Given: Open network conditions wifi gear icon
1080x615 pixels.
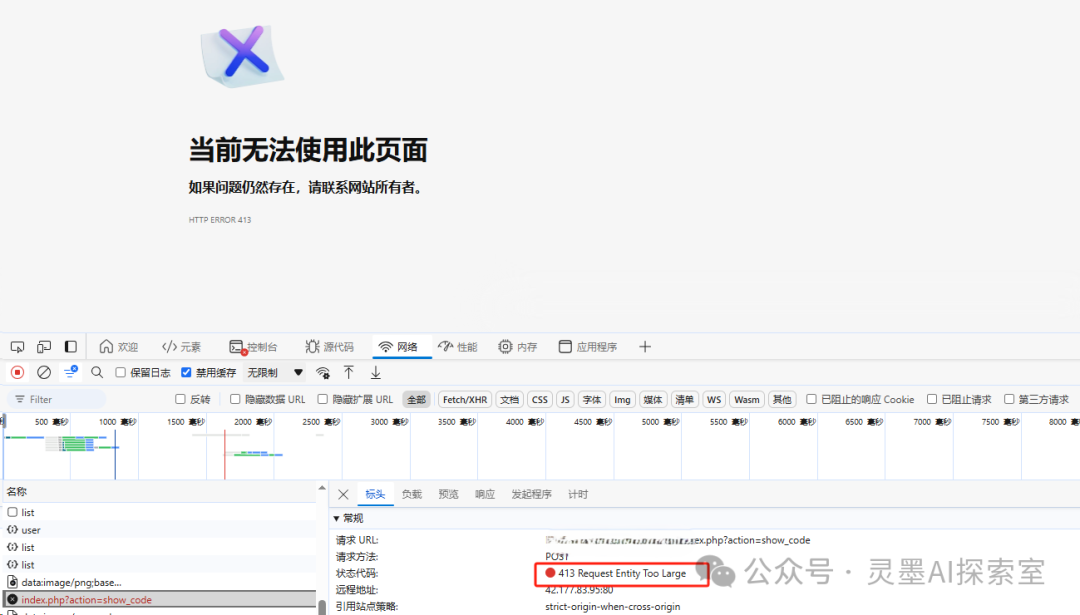Looking at the screenshot, I should click(x=322, y=373).
